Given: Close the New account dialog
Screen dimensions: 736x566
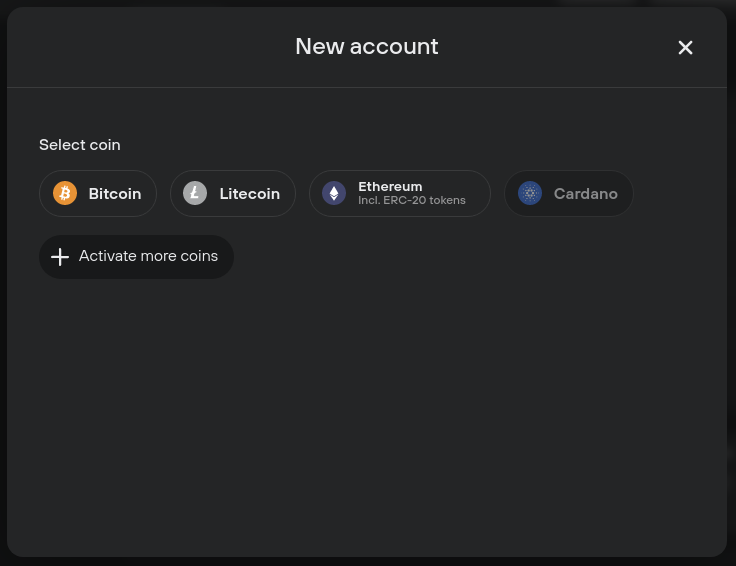Looking at the screenshot, I should coord(685,47).
